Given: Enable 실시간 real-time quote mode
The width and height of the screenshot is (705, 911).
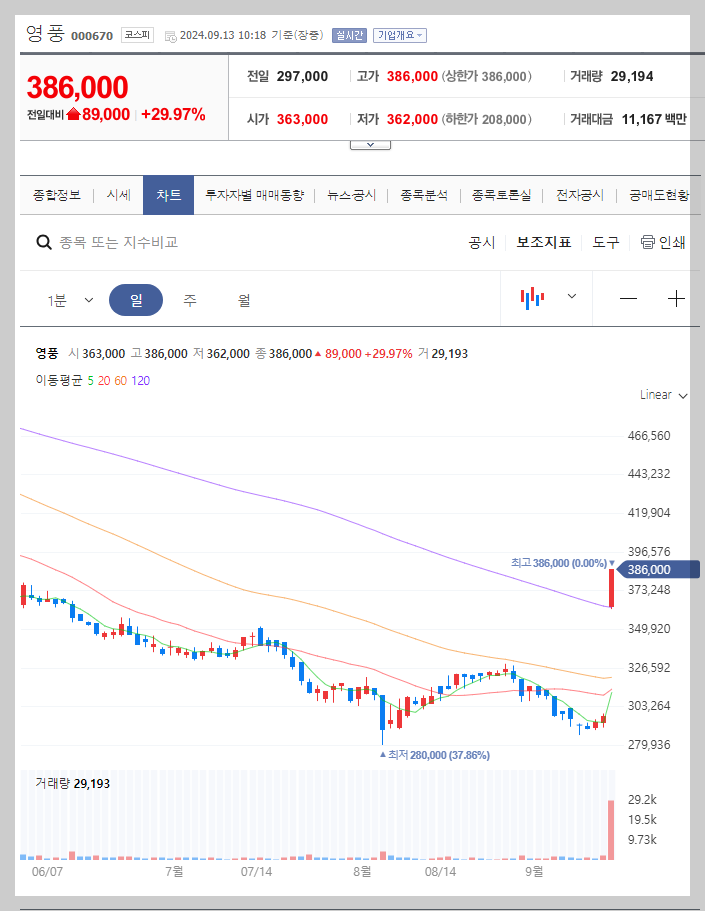Looking at the screenshot, I should 348,34.
